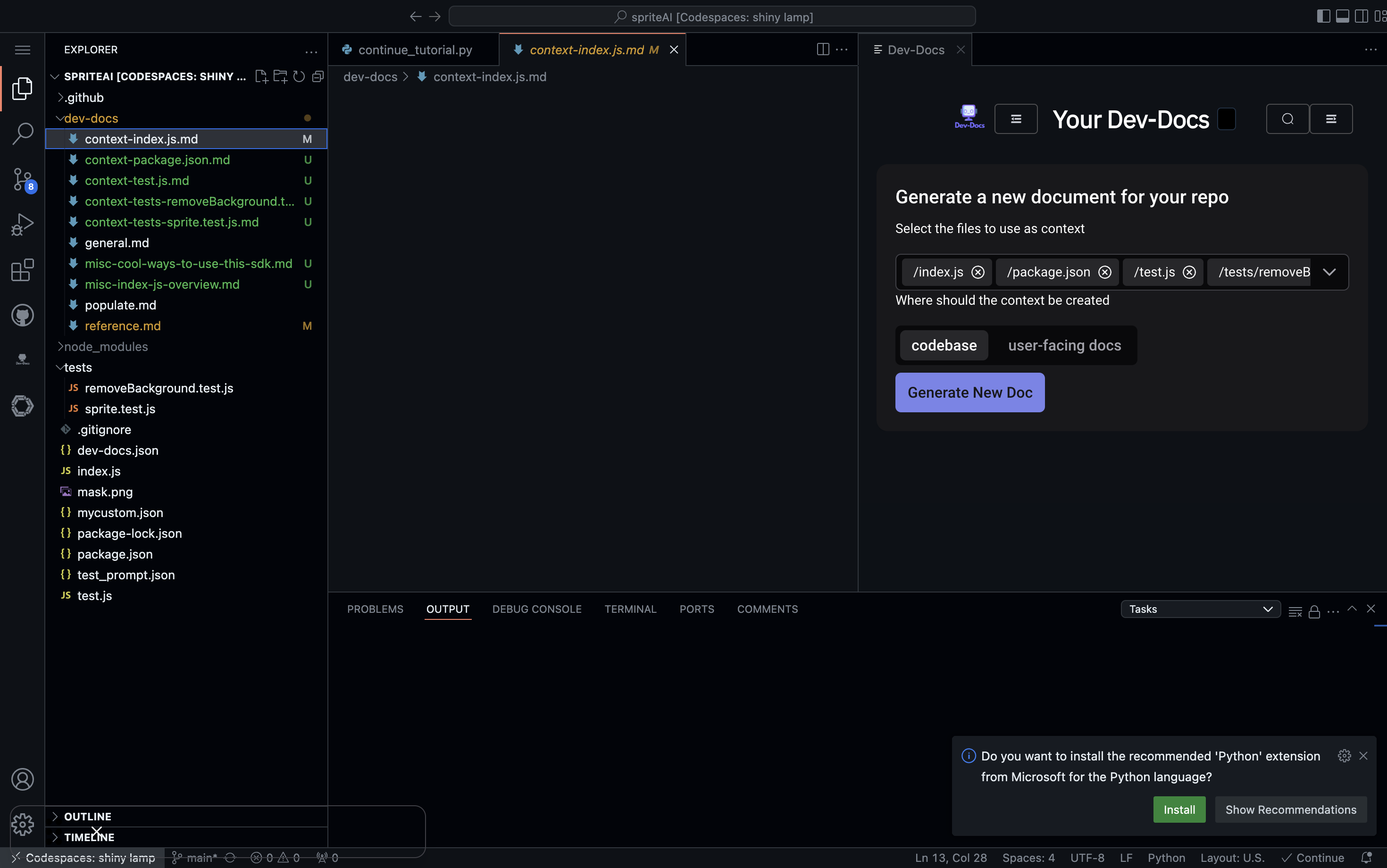
Task: Install the recommended Python extension
Action: [1178, 810]
